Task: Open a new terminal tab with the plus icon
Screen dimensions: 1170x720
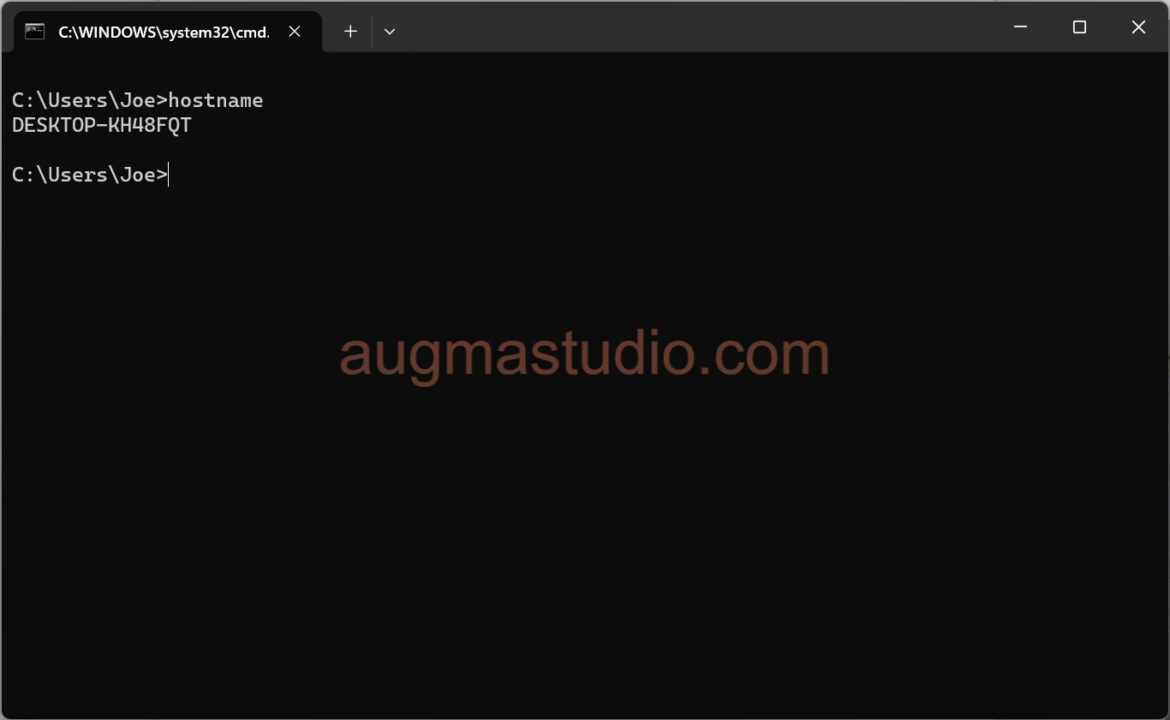Action: [350, 31]
